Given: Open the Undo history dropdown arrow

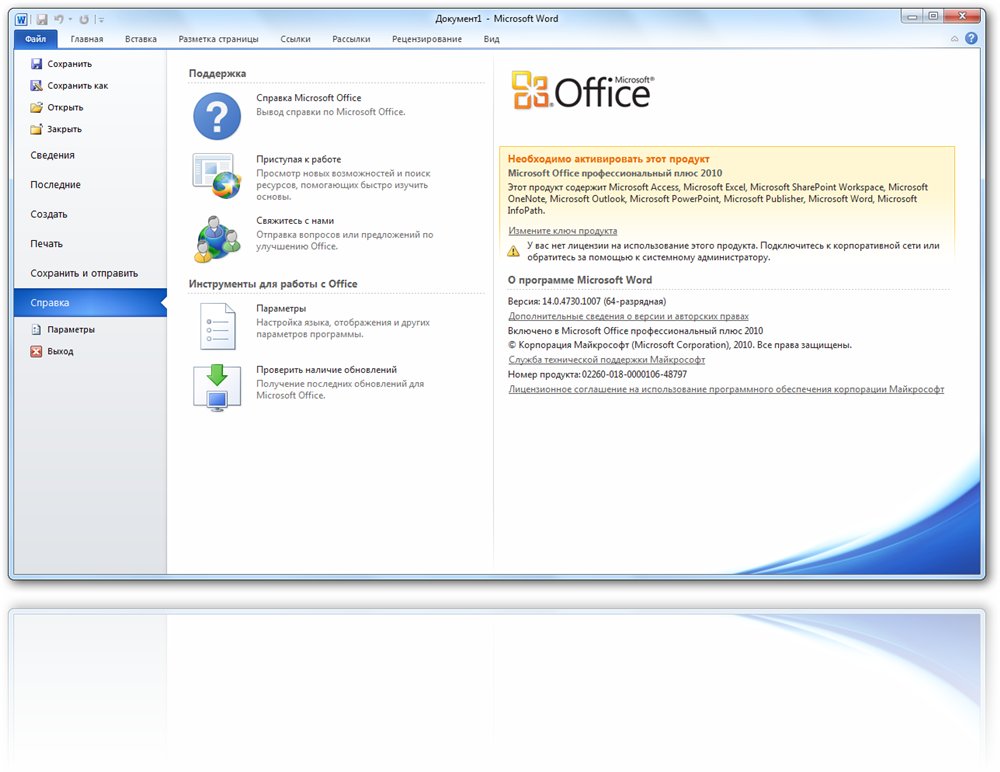Looking at the screenshot, I should [x=70, y=19].
